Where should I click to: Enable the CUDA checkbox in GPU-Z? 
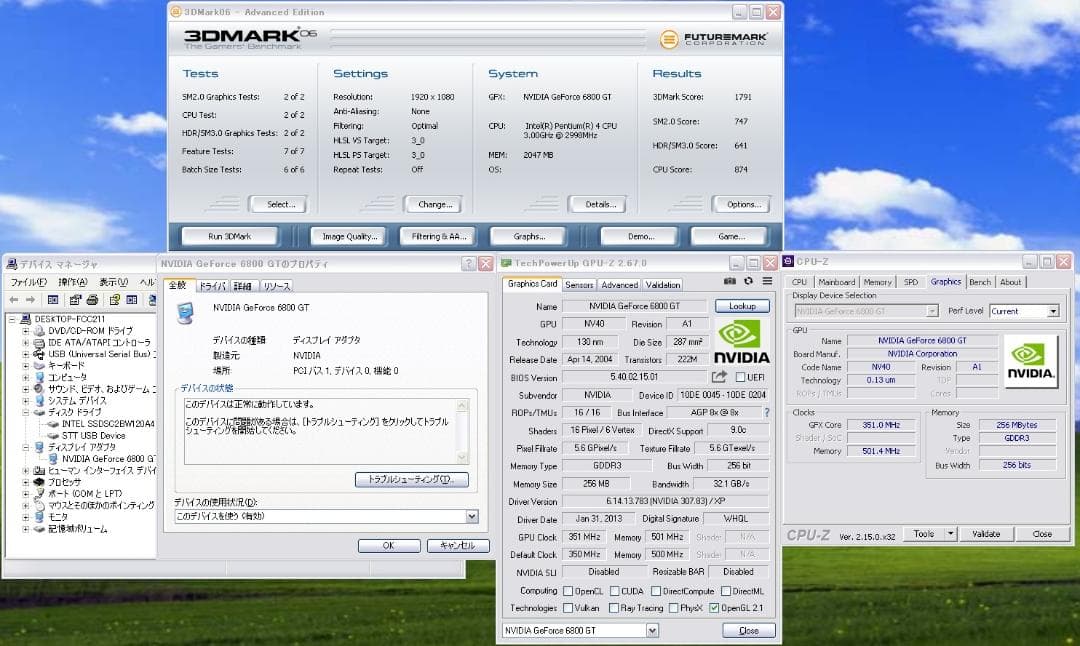(615, 591)
